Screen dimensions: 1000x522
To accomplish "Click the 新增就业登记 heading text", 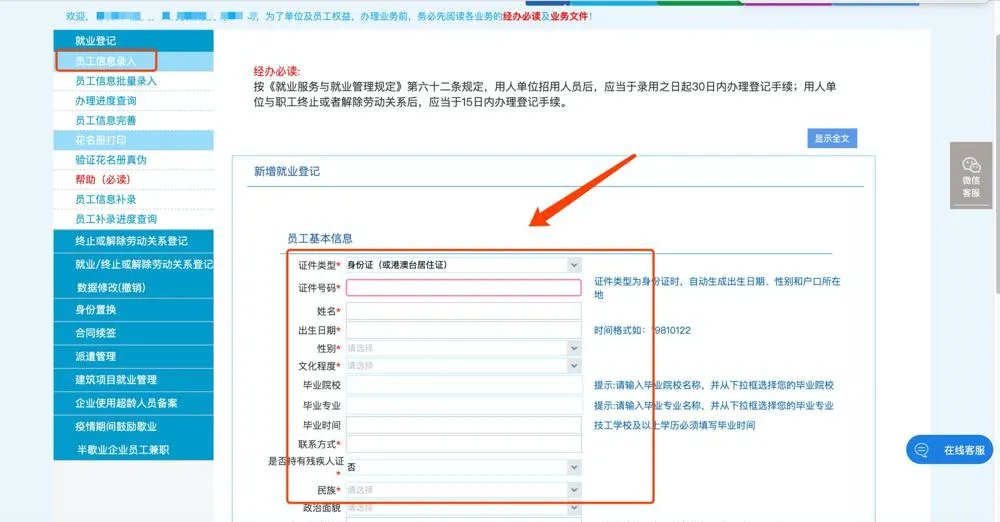I will tap(287, 171).
